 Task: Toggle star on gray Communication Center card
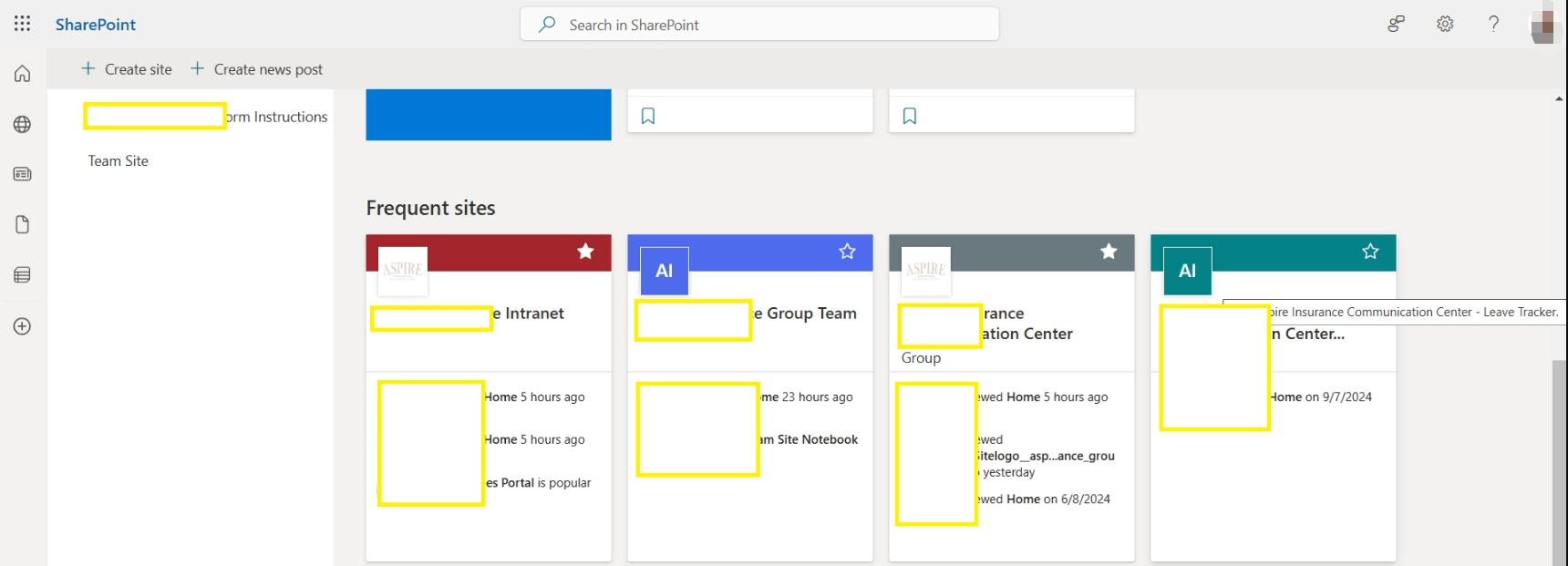pos(1109,252)
